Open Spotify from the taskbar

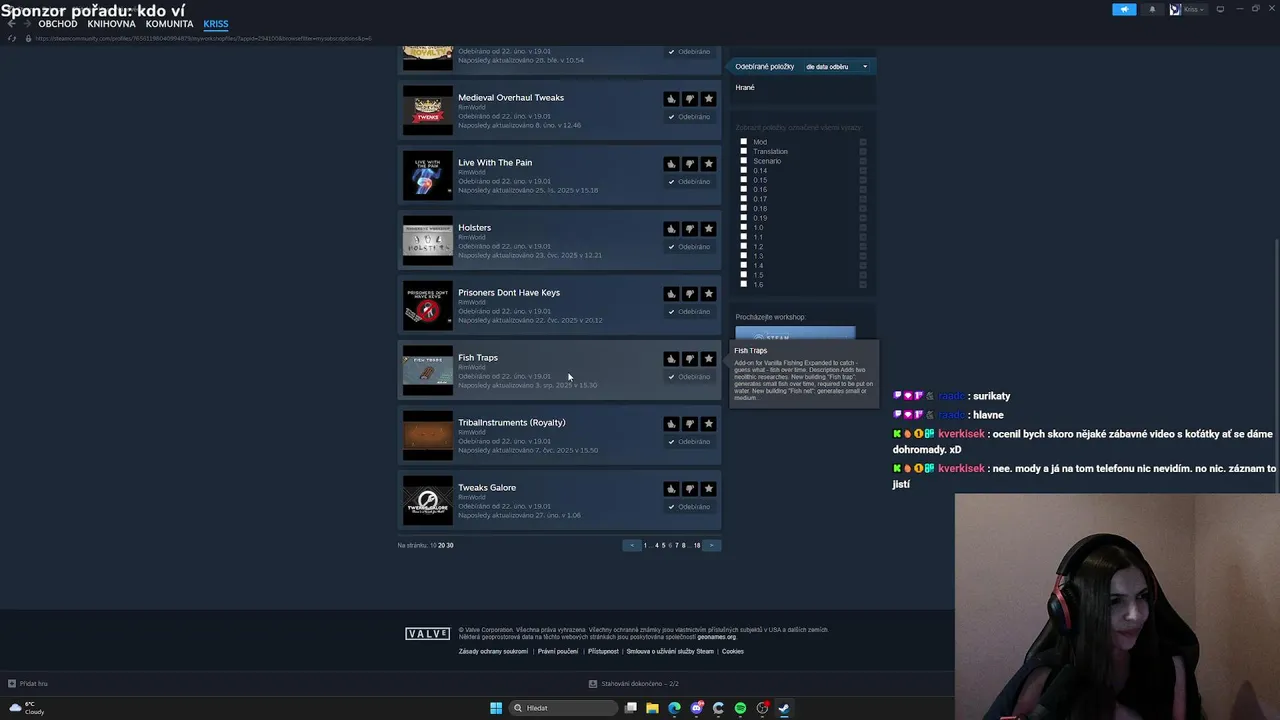740,708
